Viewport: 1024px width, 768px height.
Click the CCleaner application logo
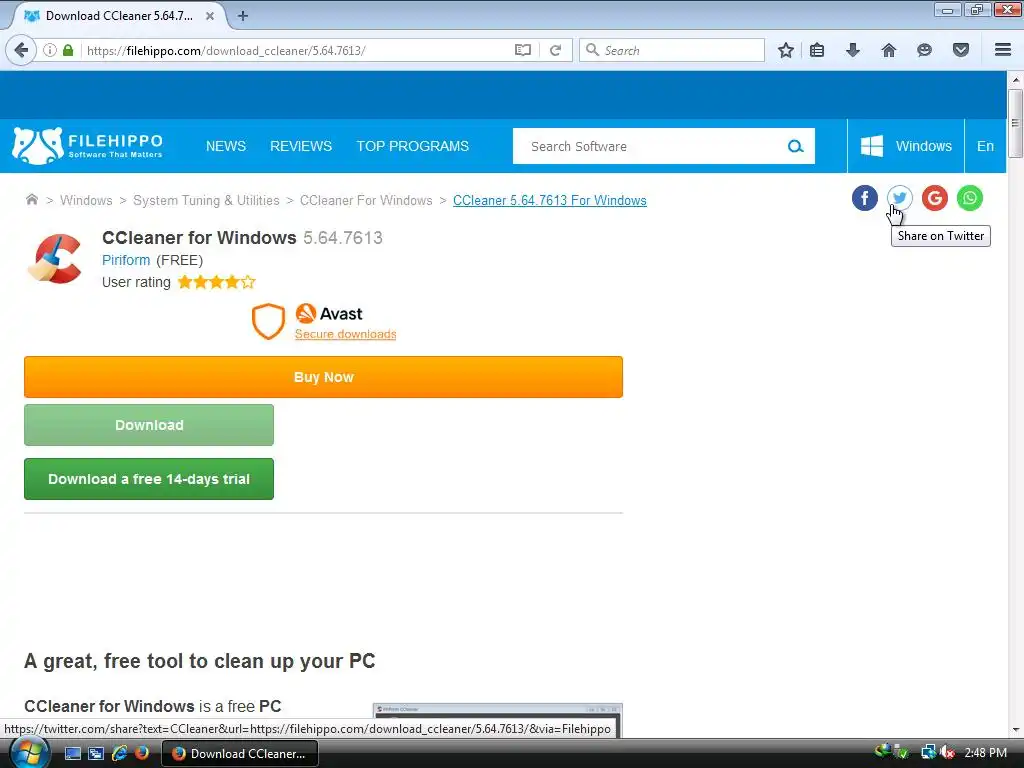point(56,259)
